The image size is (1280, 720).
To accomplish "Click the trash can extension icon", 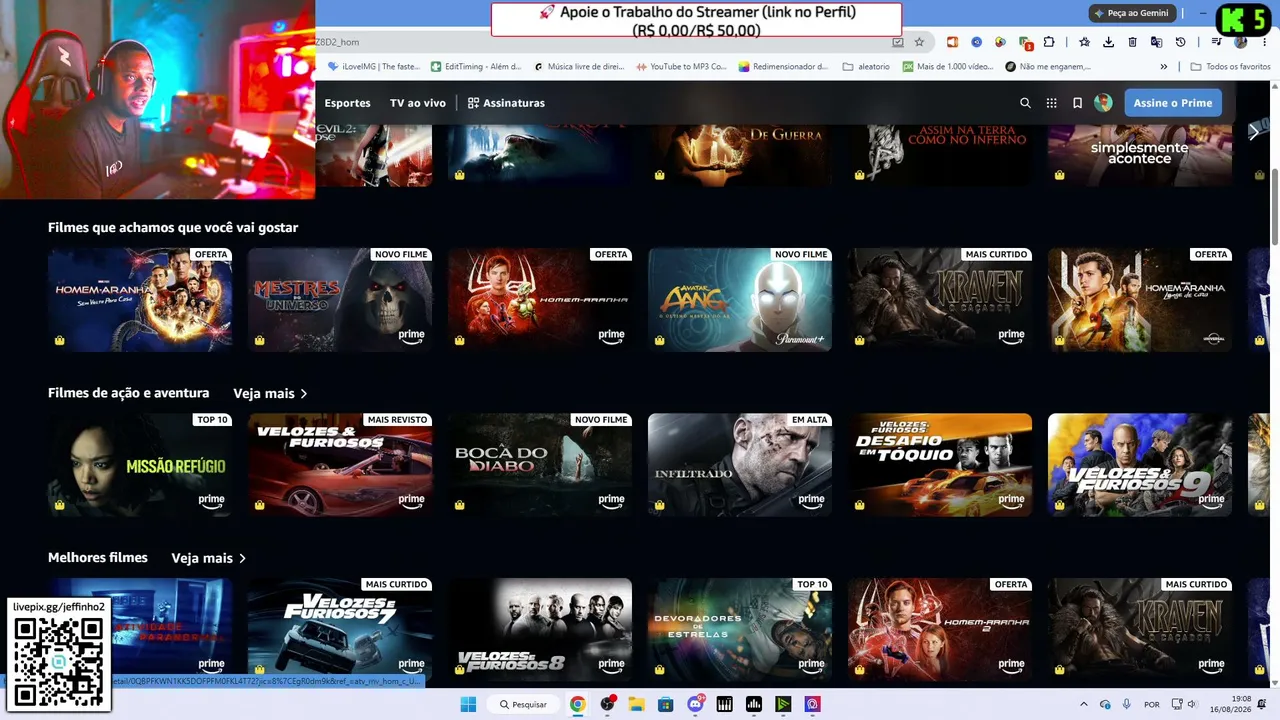I will click(x=1132, y=42).
